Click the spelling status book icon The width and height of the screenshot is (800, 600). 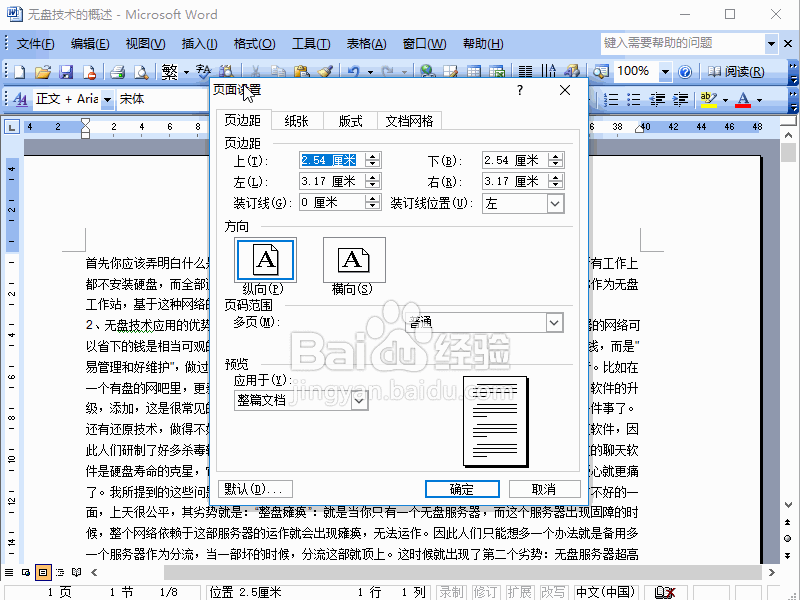click(664, 592)
